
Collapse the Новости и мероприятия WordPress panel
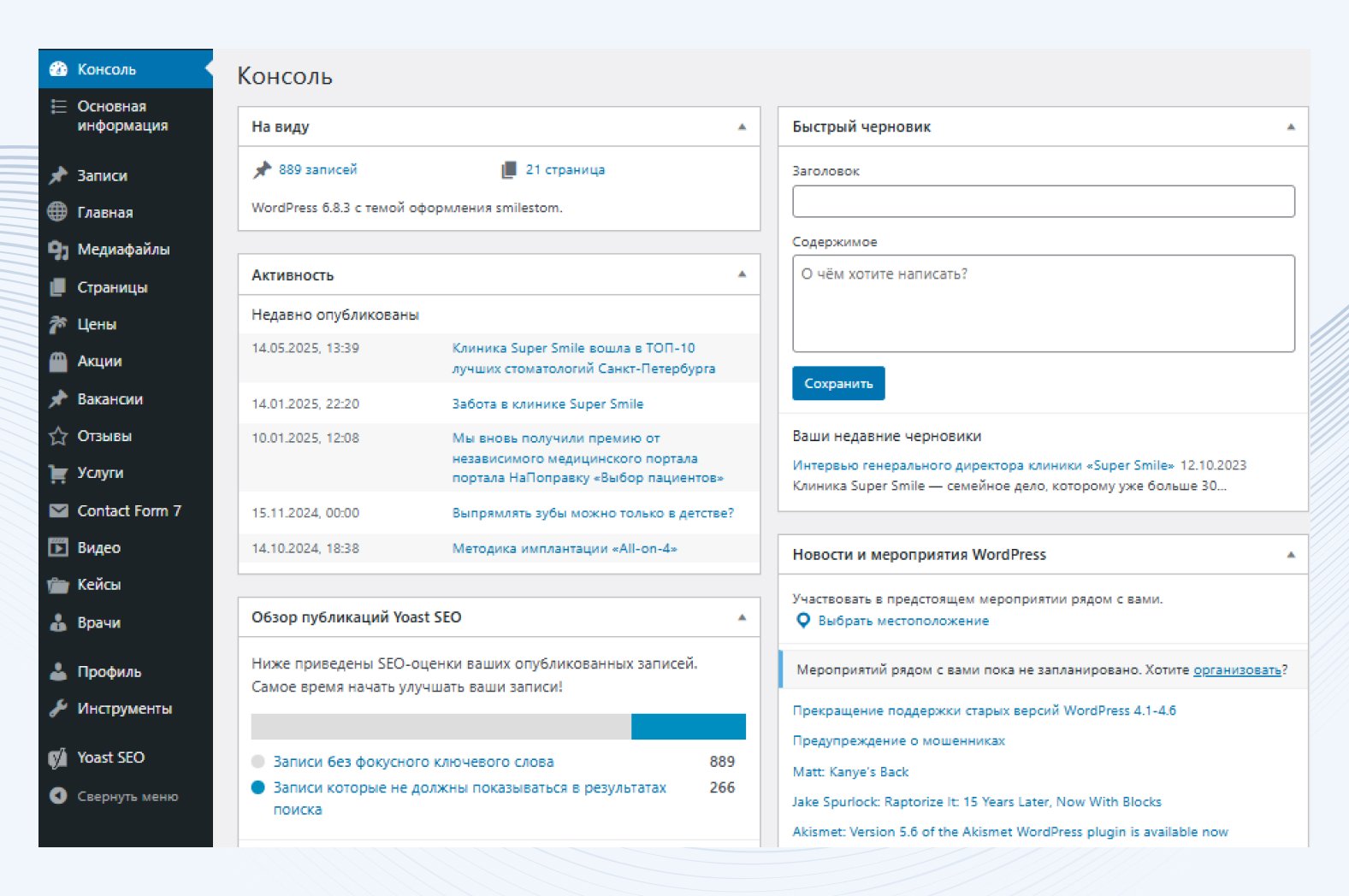[x=1291, y=555]
